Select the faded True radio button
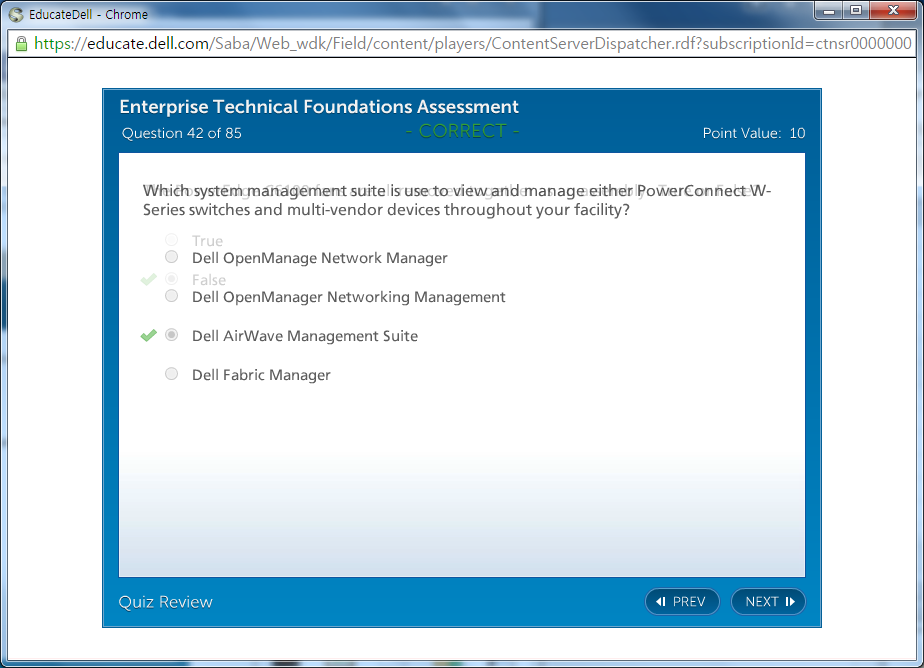The width and height of the screenshot is (924, 668). (172, 240)
